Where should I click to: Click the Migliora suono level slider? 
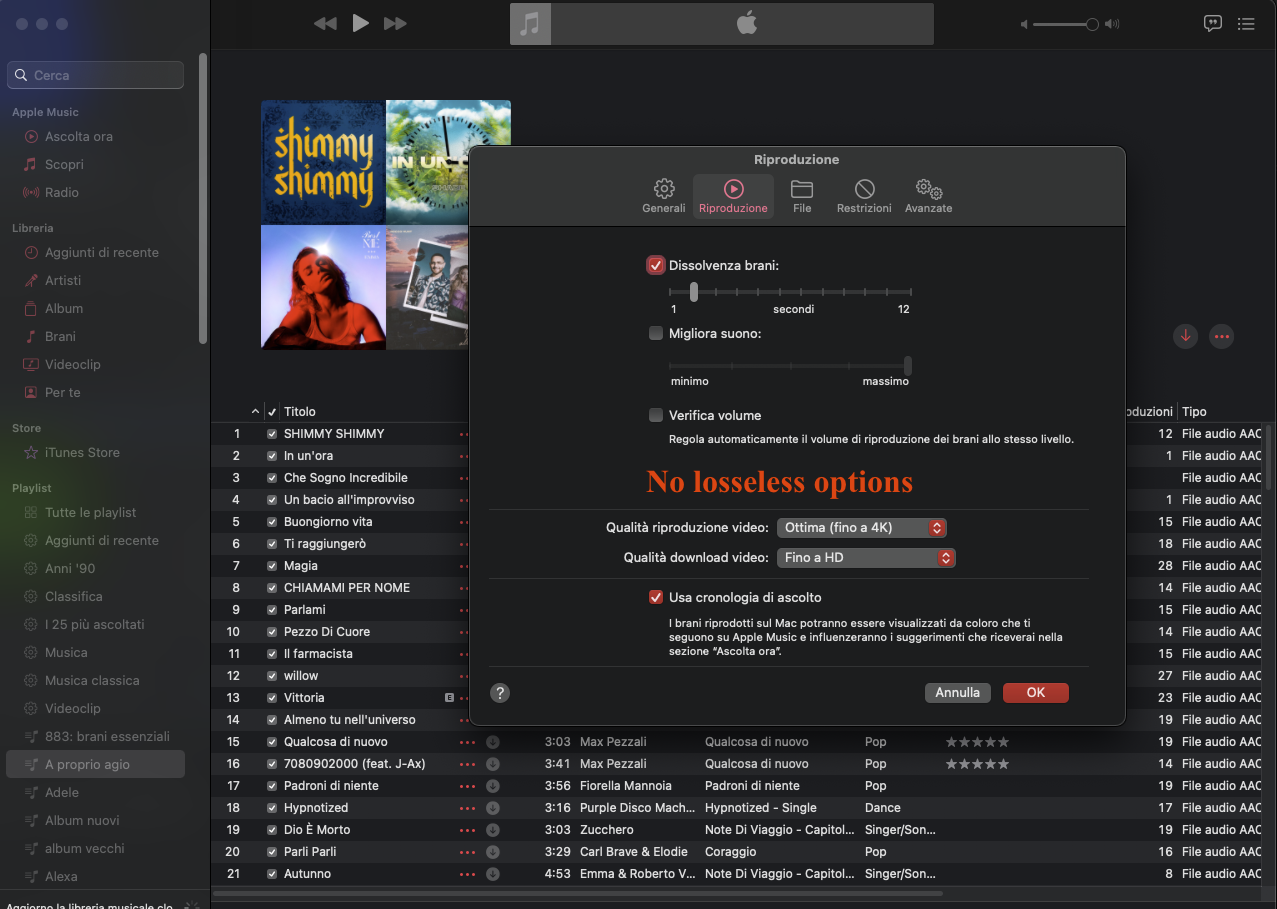(790, 366)
